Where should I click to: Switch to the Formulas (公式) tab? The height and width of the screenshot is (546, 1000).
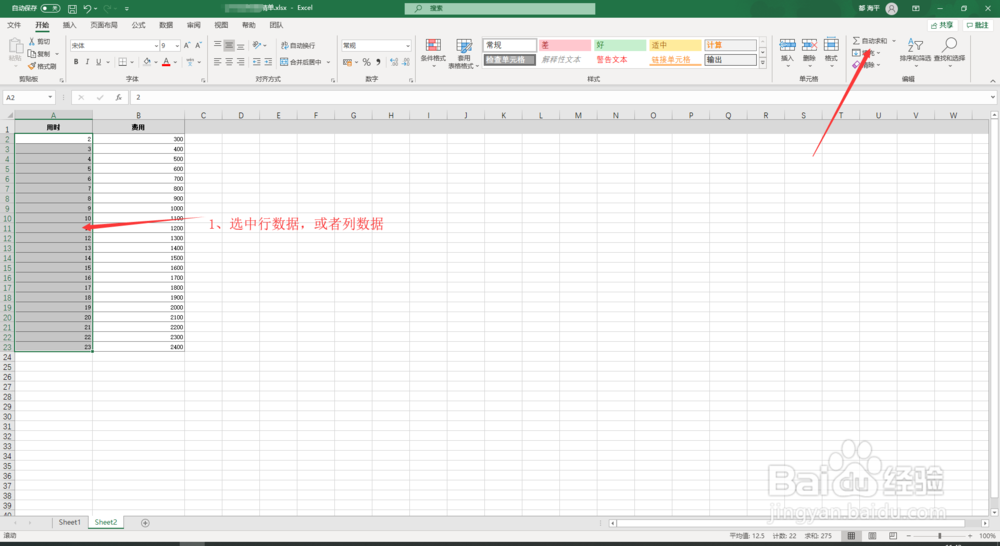(138, 25)
